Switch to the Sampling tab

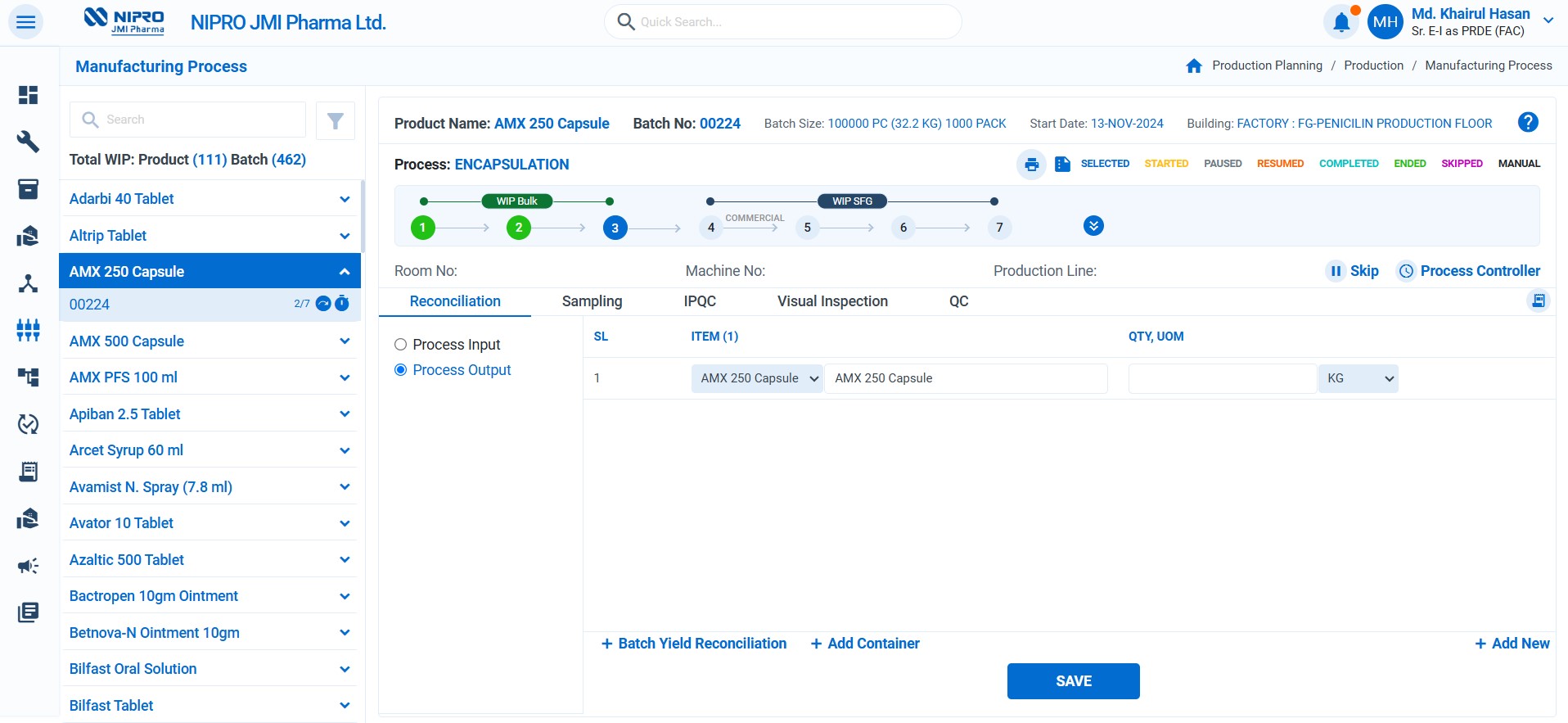(592, 301)
